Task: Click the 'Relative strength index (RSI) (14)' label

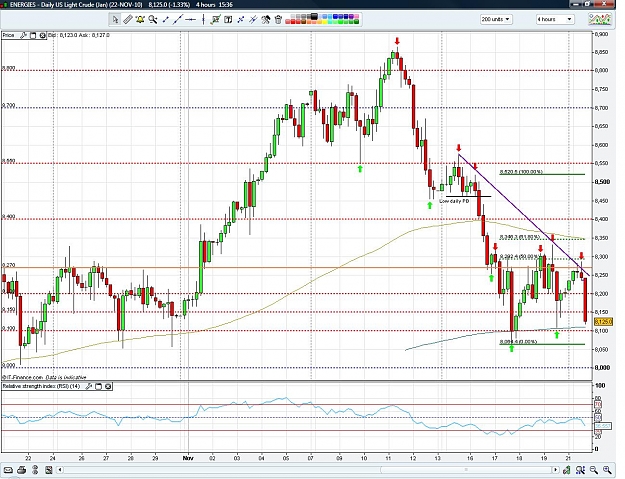Action: pos(41,386)
